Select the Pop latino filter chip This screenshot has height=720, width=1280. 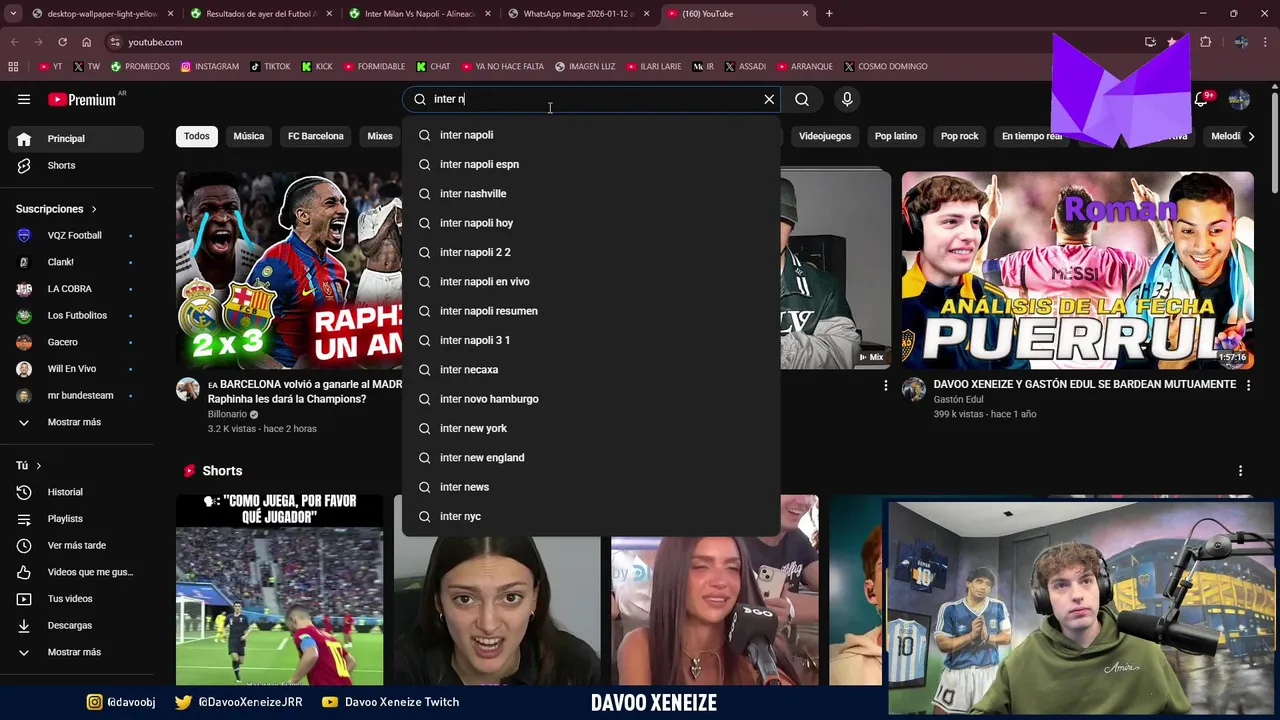point(896,136)
